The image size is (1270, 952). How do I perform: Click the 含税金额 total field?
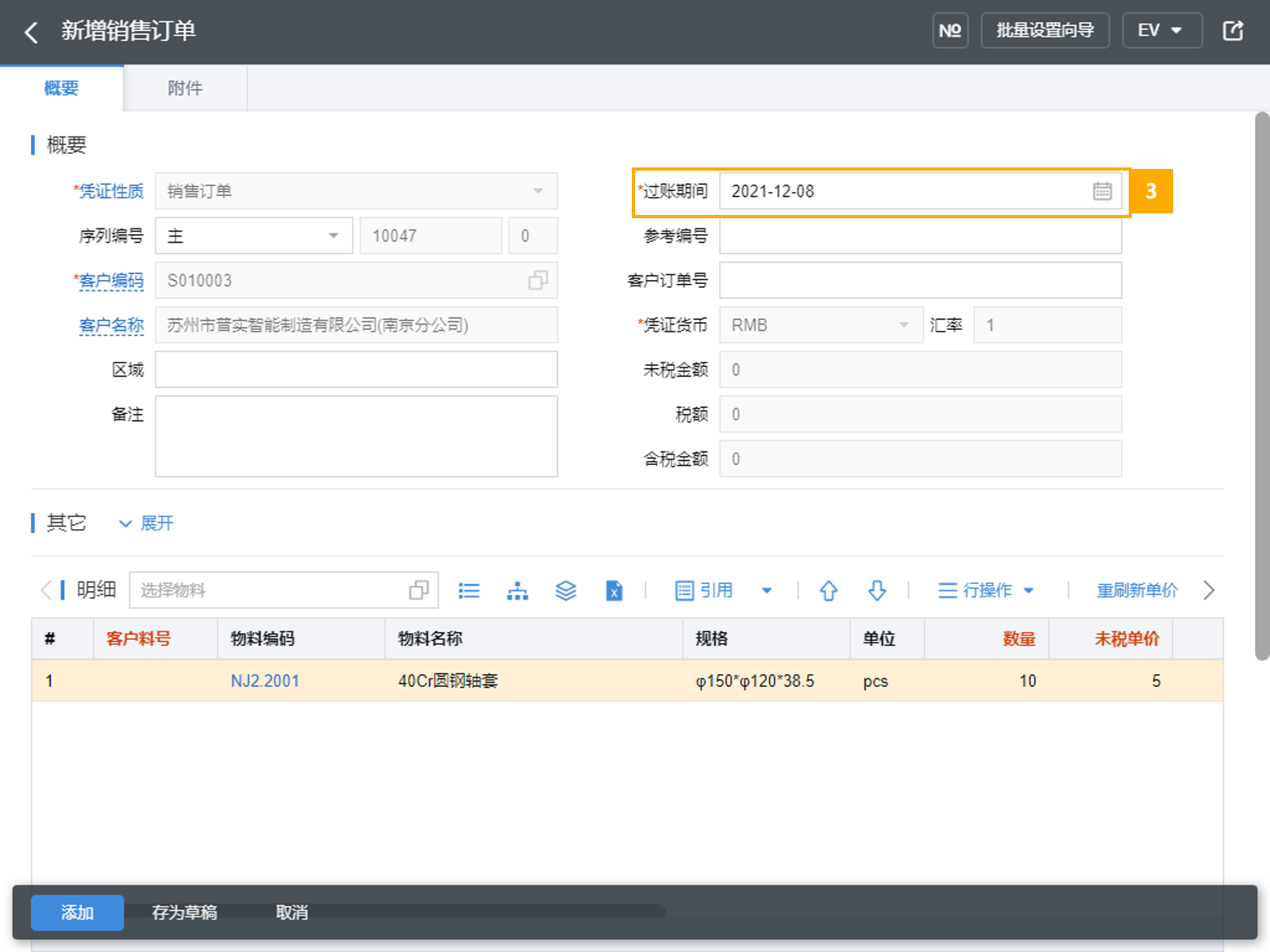click(921, 459)
